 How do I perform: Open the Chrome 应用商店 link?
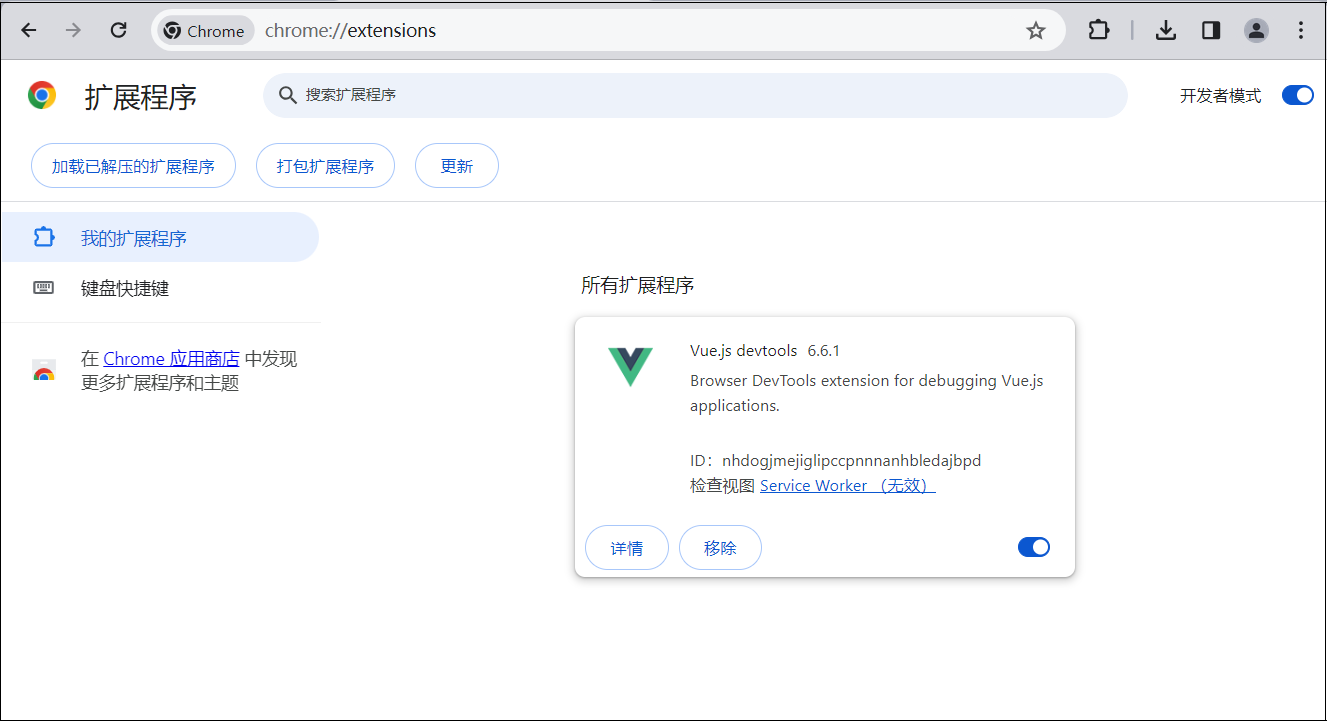[x=171, y=359]
